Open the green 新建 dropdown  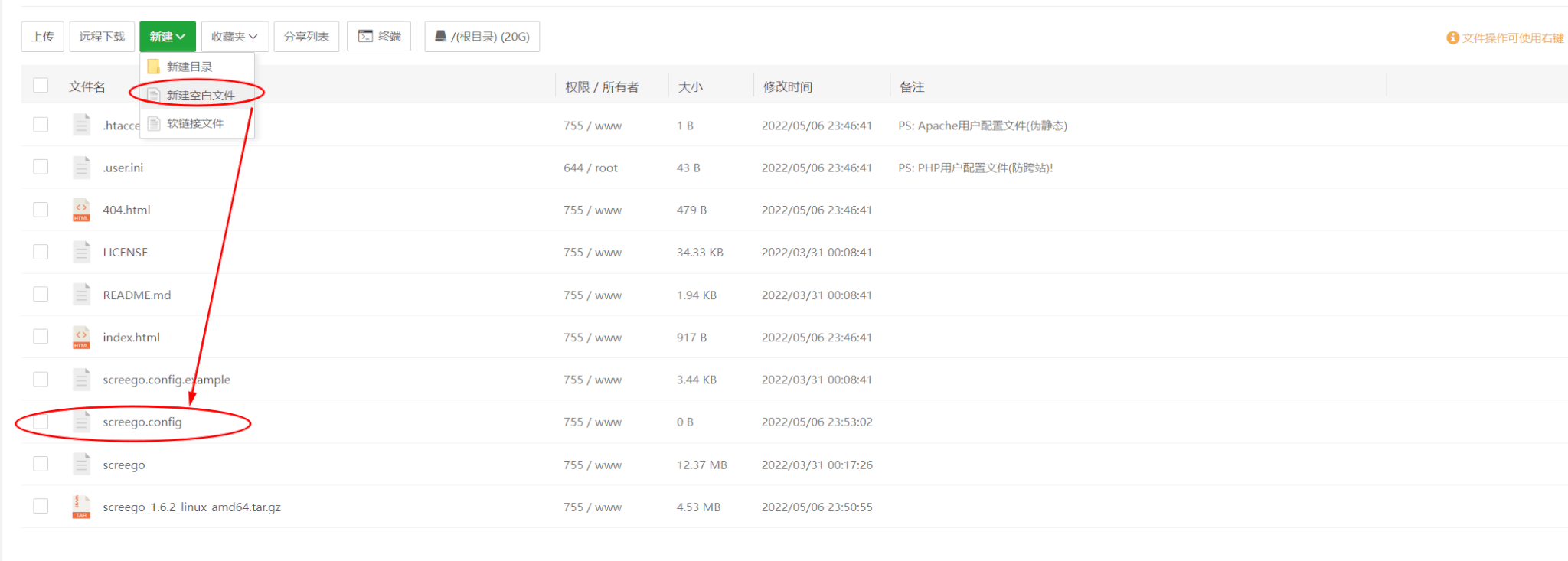click(168, 36)
